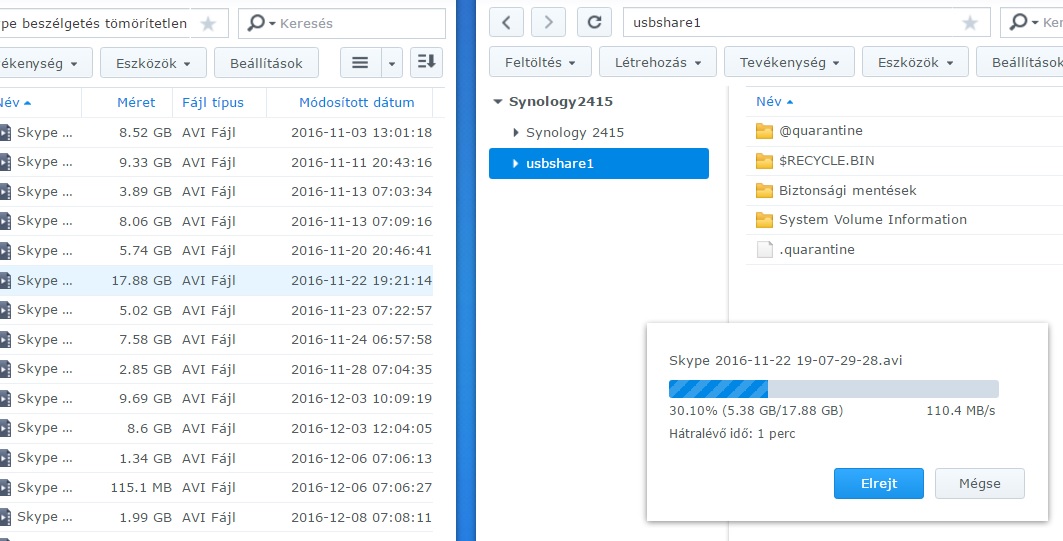Open sort order button in left window
Viewport: 1063px width, 541px height.
click(426, 63)
